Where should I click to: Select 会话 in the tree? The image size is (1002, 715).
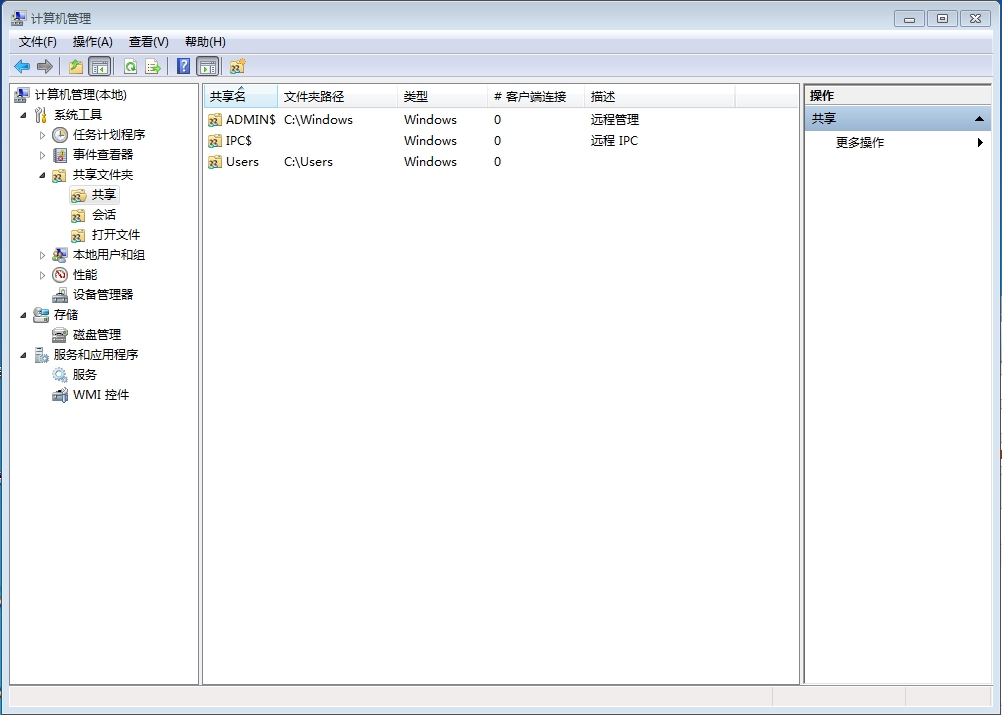[x=104, y=215]
